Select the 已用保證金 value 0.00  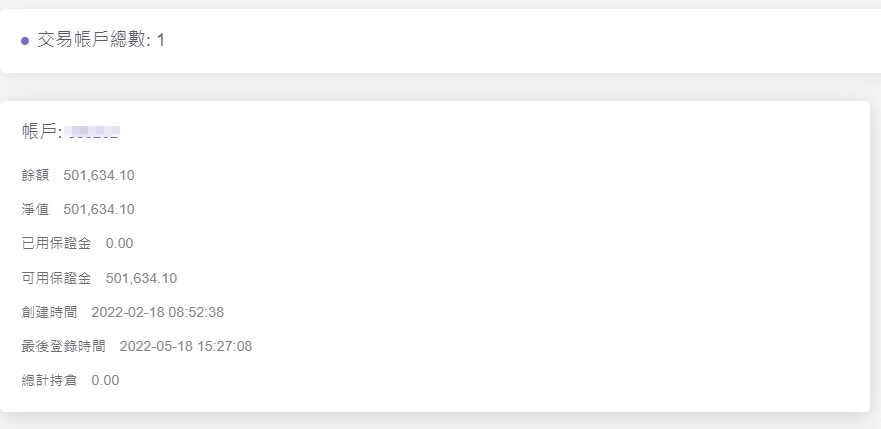(x=119, y=243)
